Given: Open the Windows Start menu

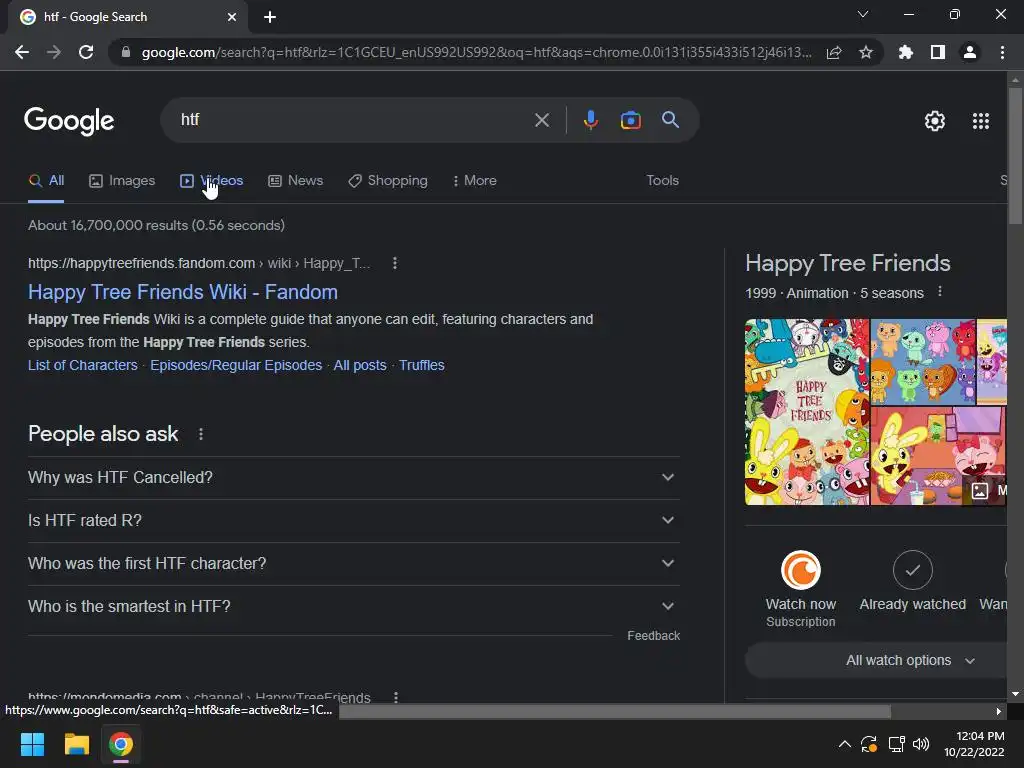Looking at the screenshot, I should 32,744.
